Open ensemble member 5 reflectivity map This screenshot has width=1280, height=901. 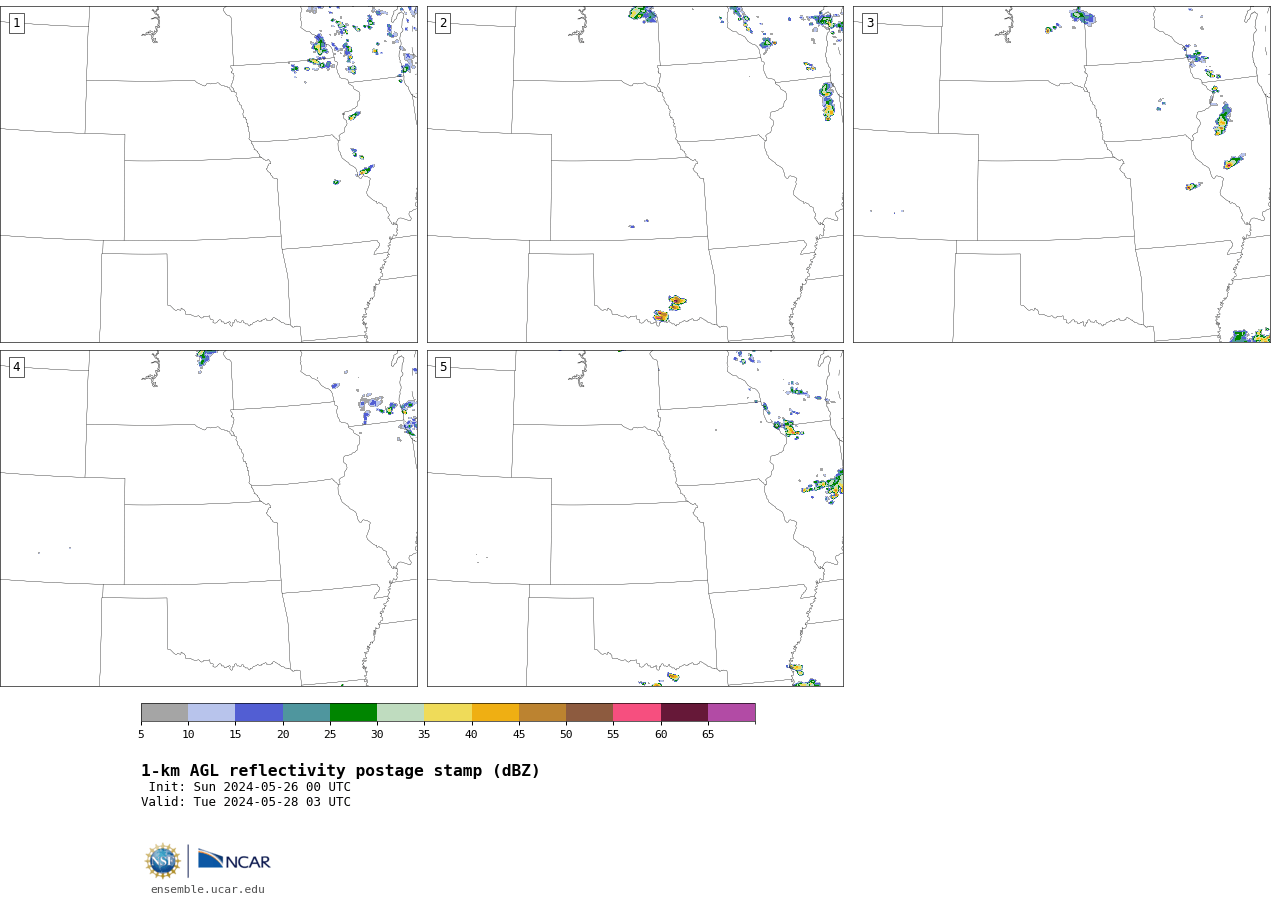pos(635,518)
